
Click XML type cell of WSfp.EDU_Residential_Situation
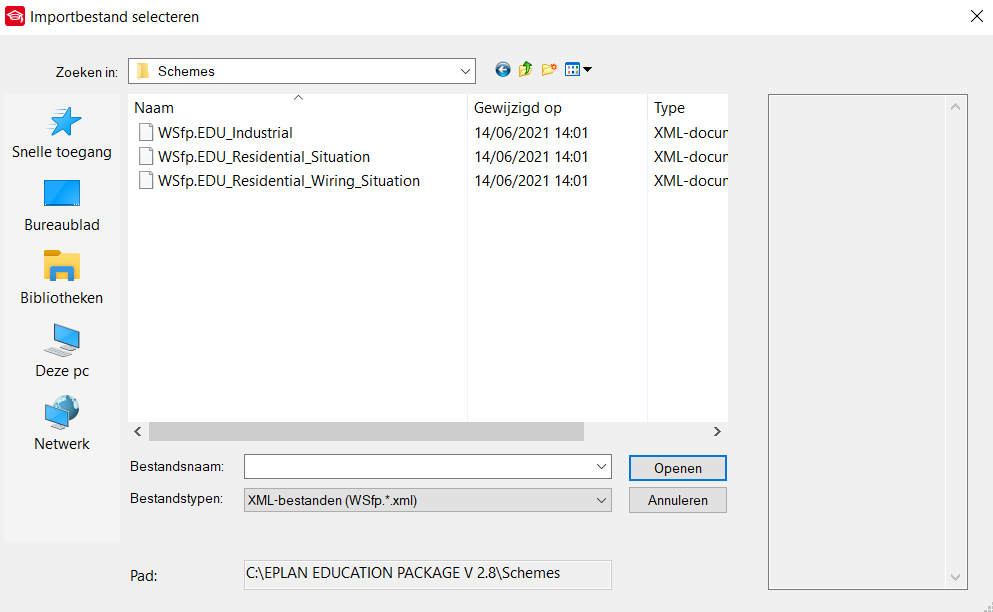pyautogui.click(x=690, y=156)
